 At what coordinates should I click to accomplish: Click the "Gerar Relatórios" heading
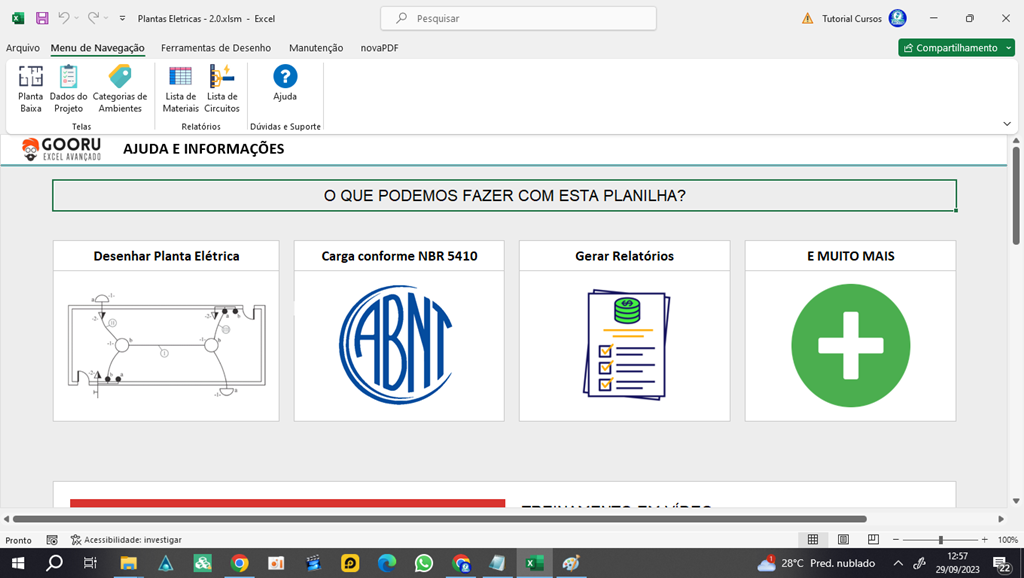[624, 256]
